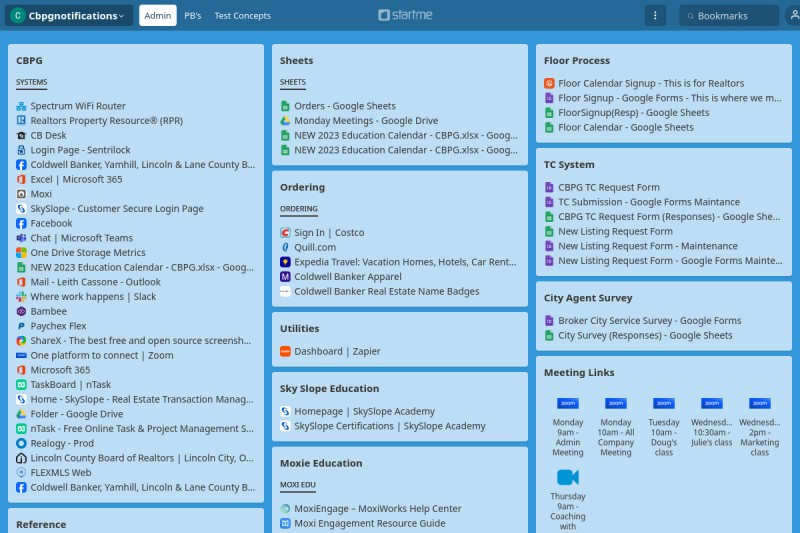The width and height of the screenshot is (800, 533).
Task: Open Coldwell Banker Real Estate Name Badges
Action: (x=387, y=291)
